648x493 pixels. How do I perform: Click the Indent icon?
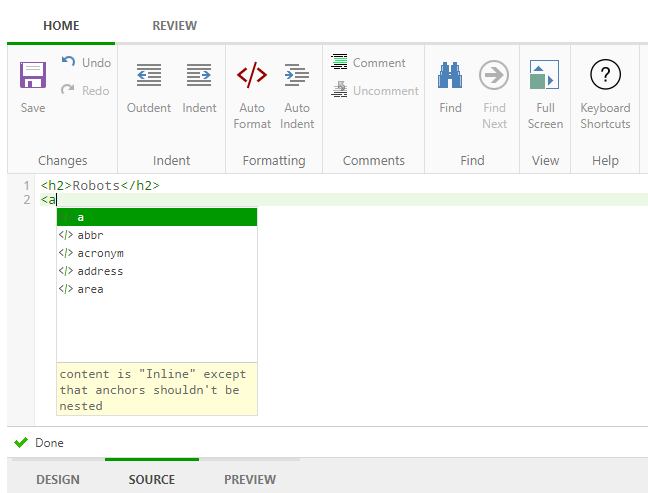click(199, 75)
